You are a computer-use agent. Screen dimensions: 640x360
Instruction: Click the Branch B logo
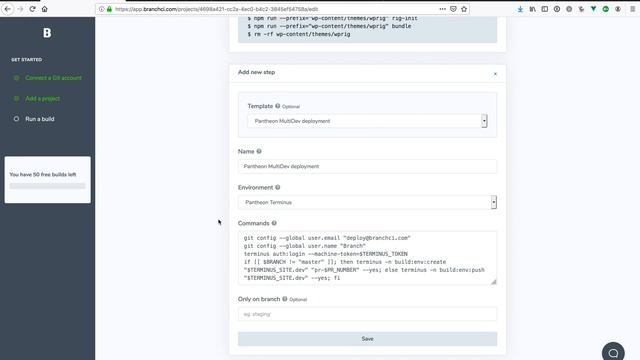point(47,33)
